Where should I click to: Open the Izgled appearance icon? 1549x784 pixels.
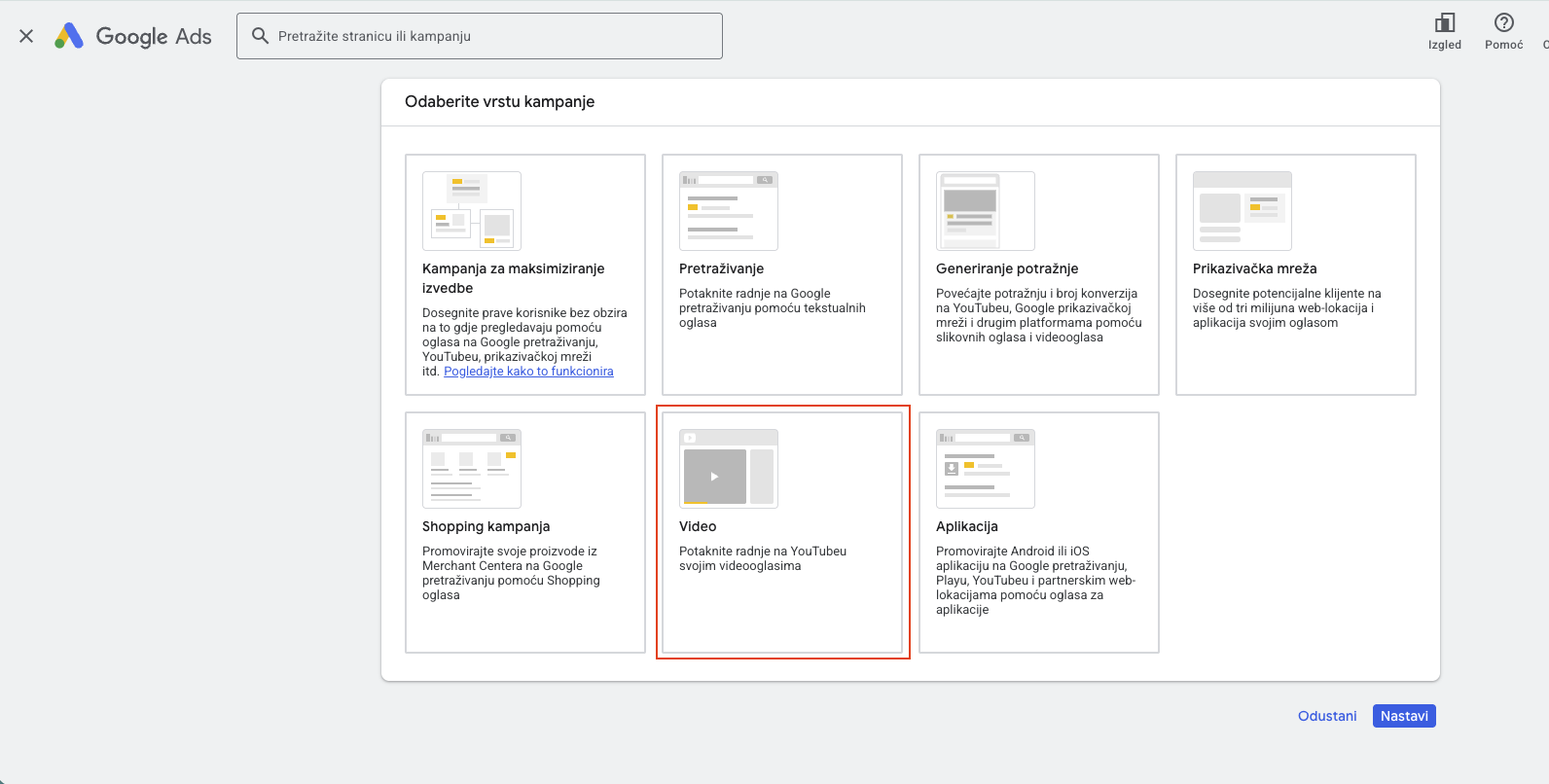(1444, 23)
